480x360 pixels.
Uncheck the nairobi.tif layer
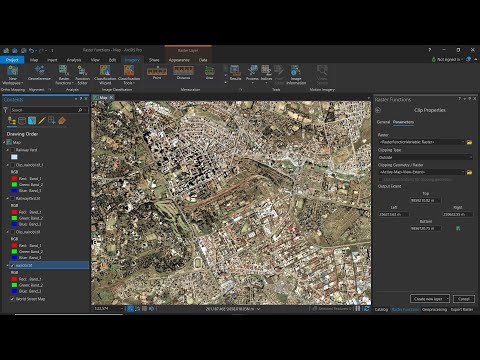tap(13, 265)
